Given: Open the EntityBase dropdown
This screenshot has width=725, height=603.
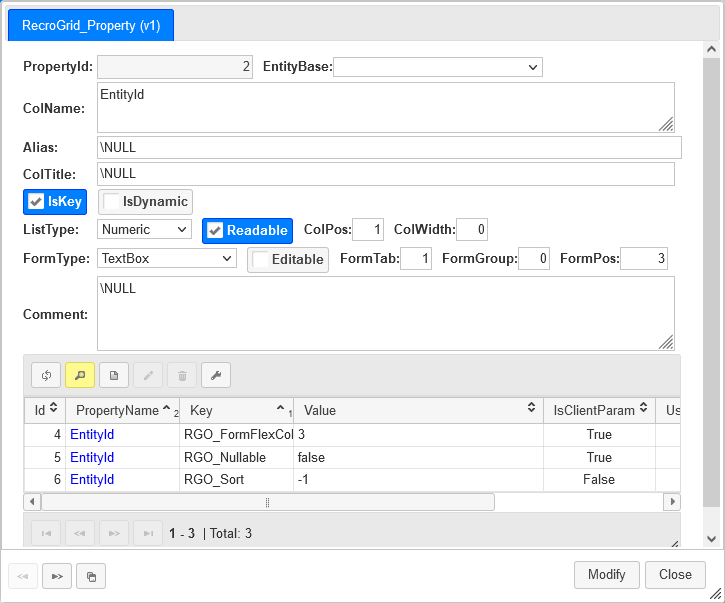Looking at the screenshot, I should click(x=437, y=67).
